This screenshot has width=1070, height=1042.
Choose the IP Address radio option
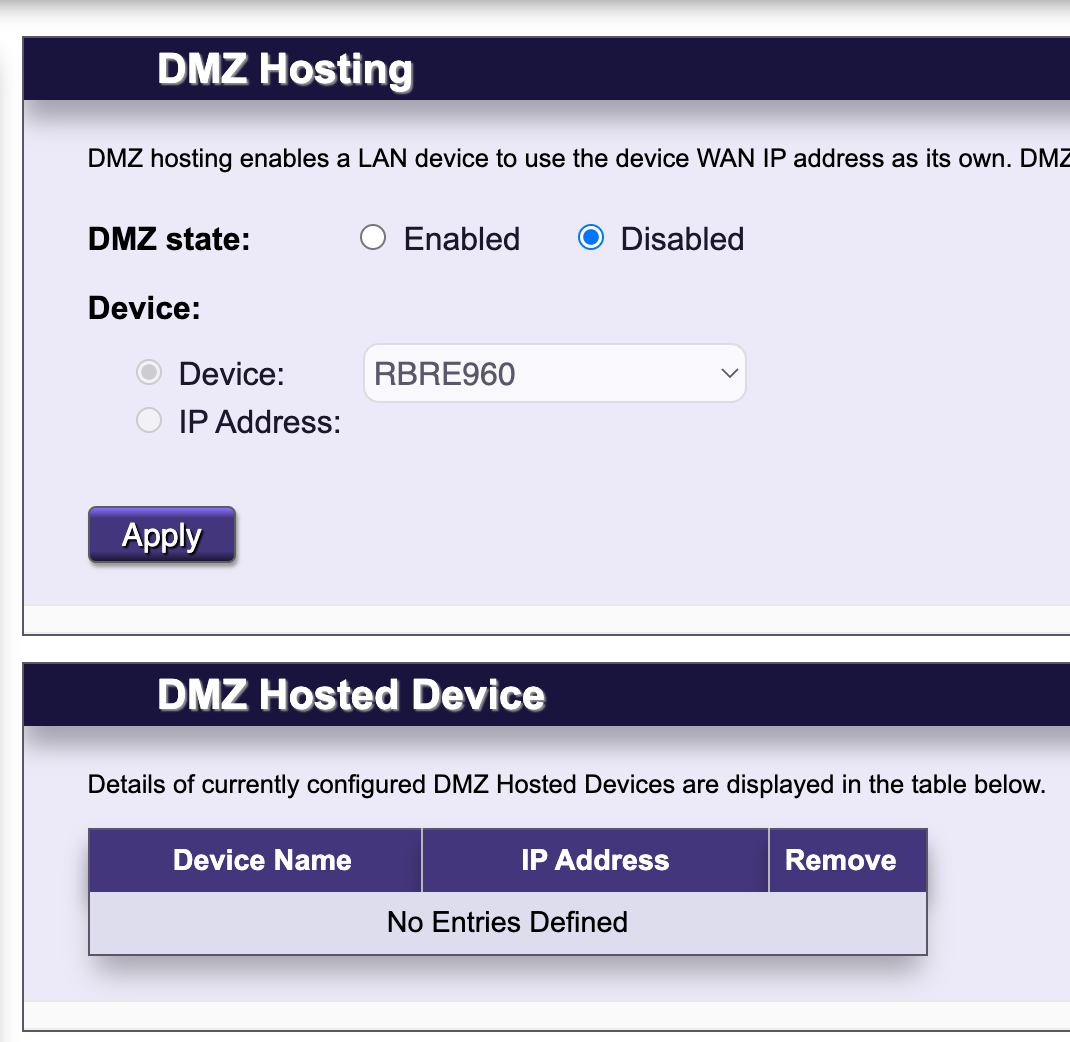coord(149,421)
